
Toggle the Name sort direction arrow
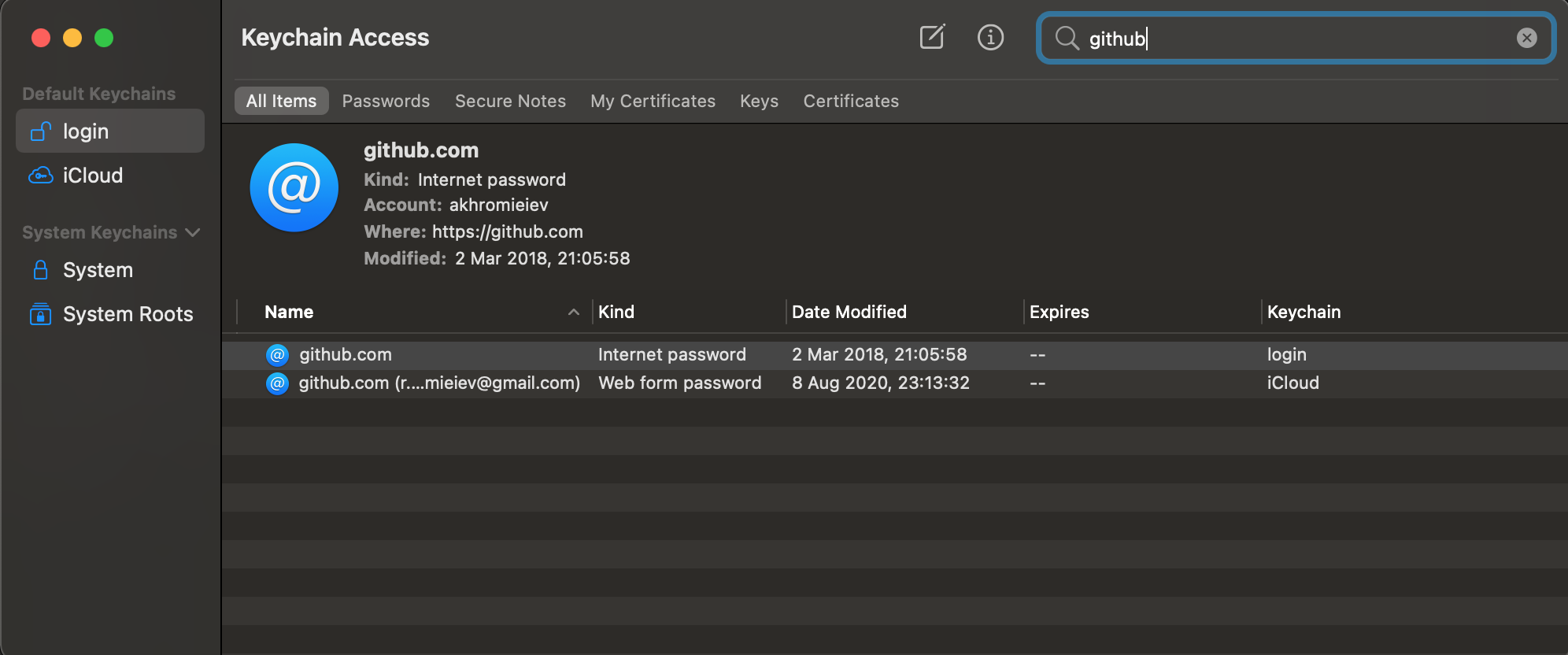coord(574,313)
